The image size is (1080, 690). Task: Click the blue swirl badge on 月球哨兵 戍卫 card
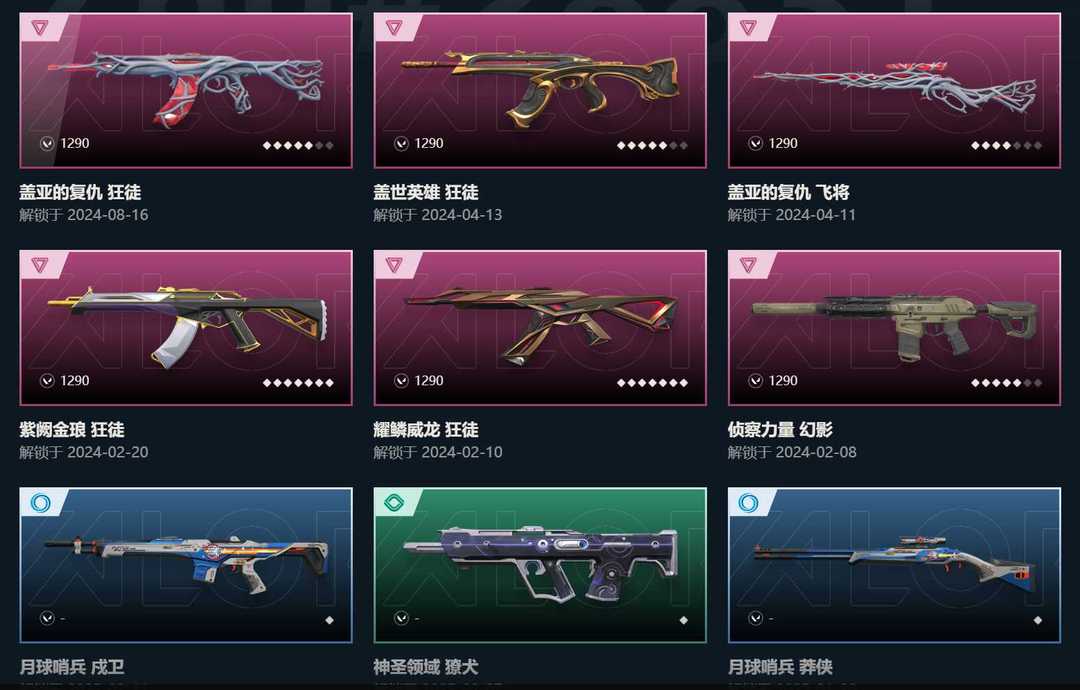click(41, 503)
